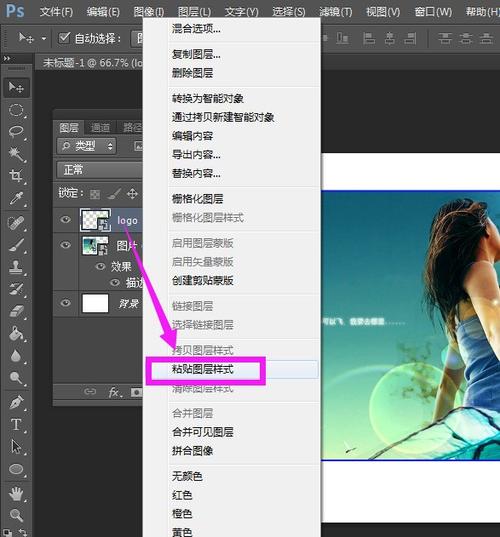Toggle visibility of 效果 effects
Image resolution: width=500 pixels, height=537 pixels.
100,266
